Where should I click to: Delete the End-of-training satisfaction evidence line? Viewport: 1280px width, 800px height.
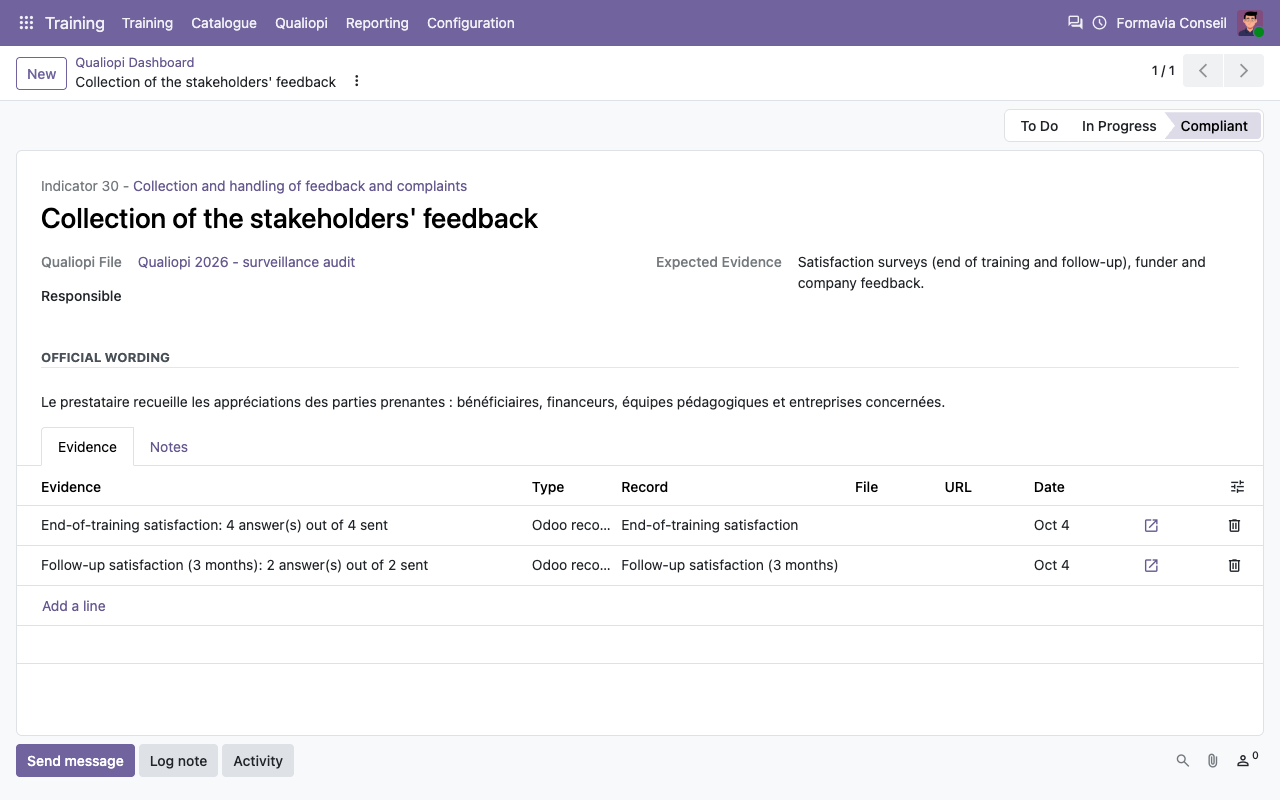point(1234,525)
